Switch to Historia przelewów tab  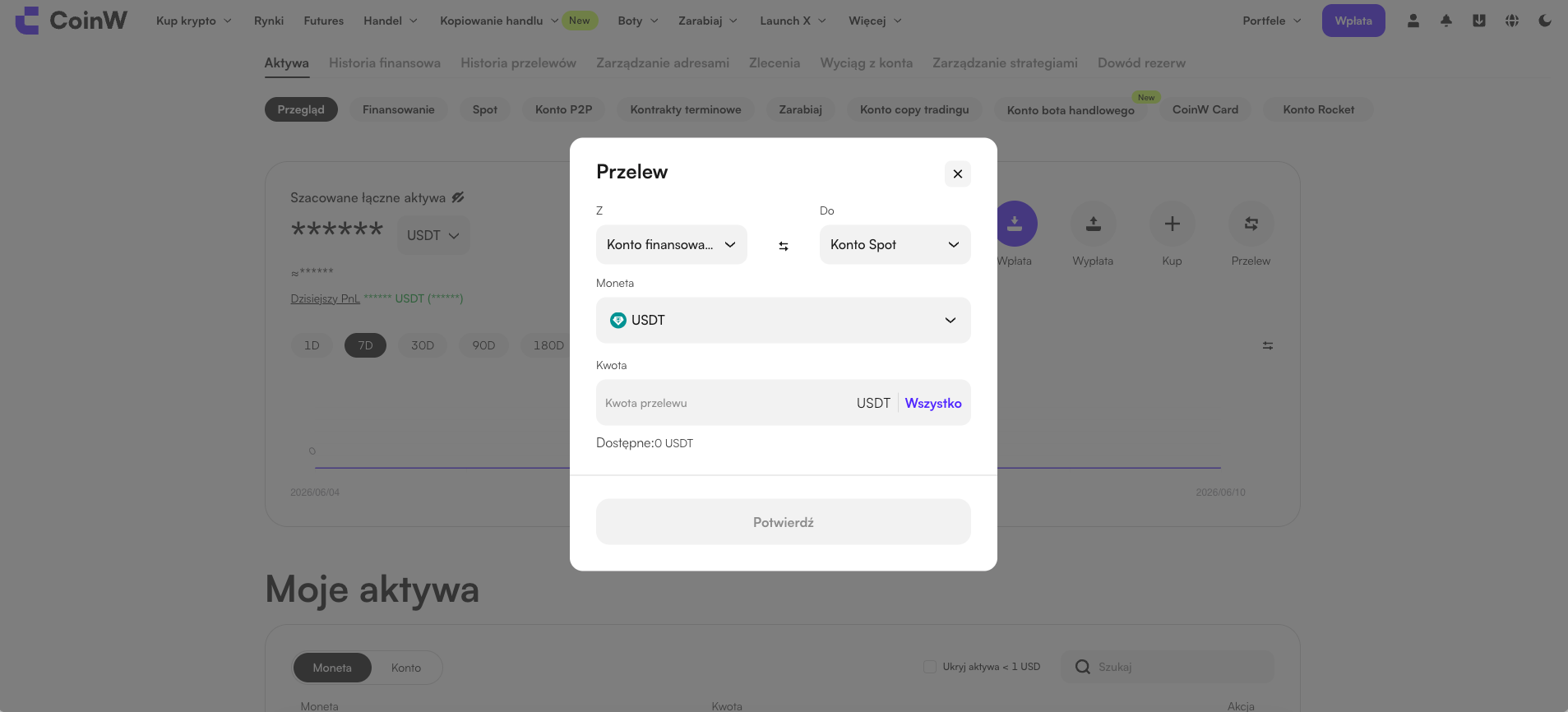click(518, 63)
